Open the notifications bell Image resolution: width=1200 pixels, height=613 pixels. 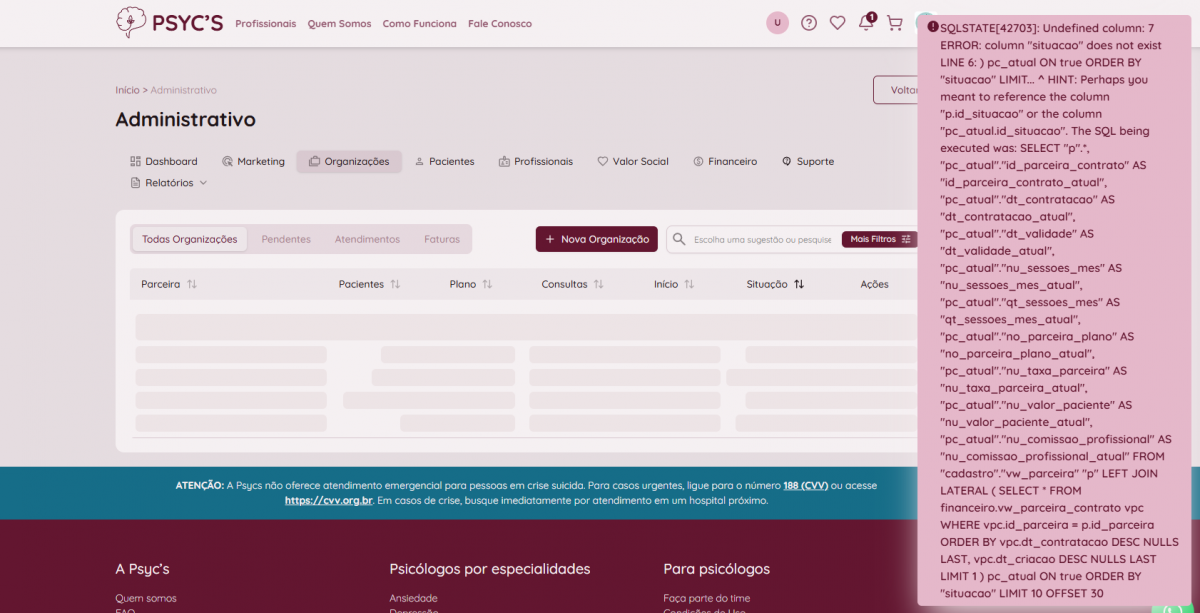coord(866,22)
